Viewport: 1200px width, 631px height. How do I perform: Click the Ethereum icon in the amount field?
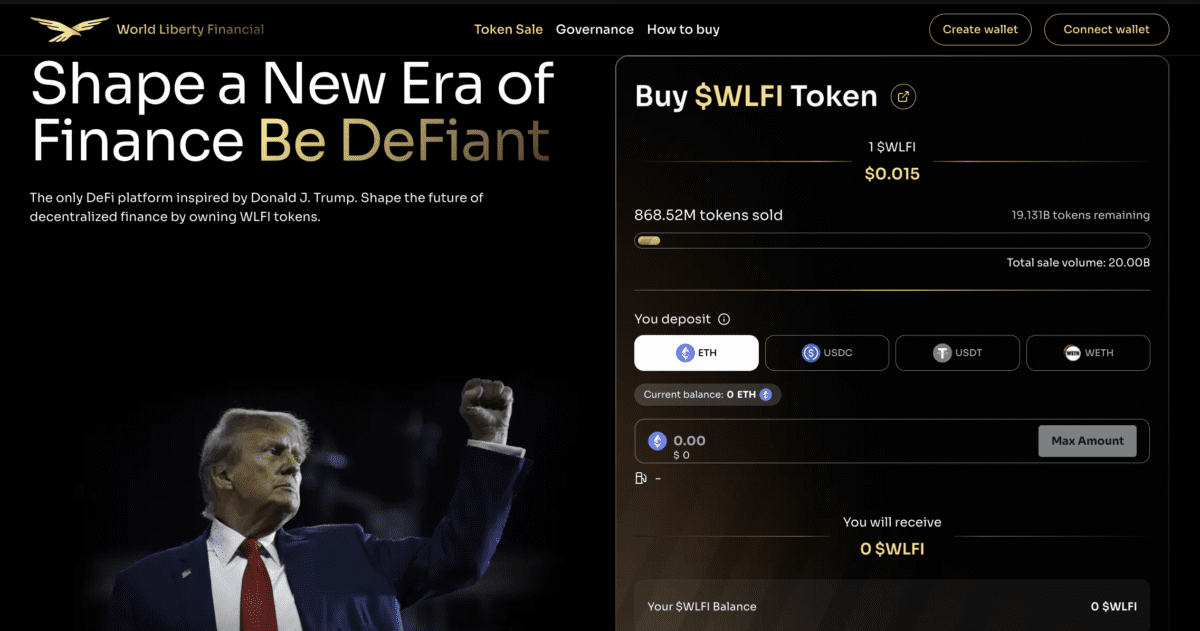(x=657, y=441)
